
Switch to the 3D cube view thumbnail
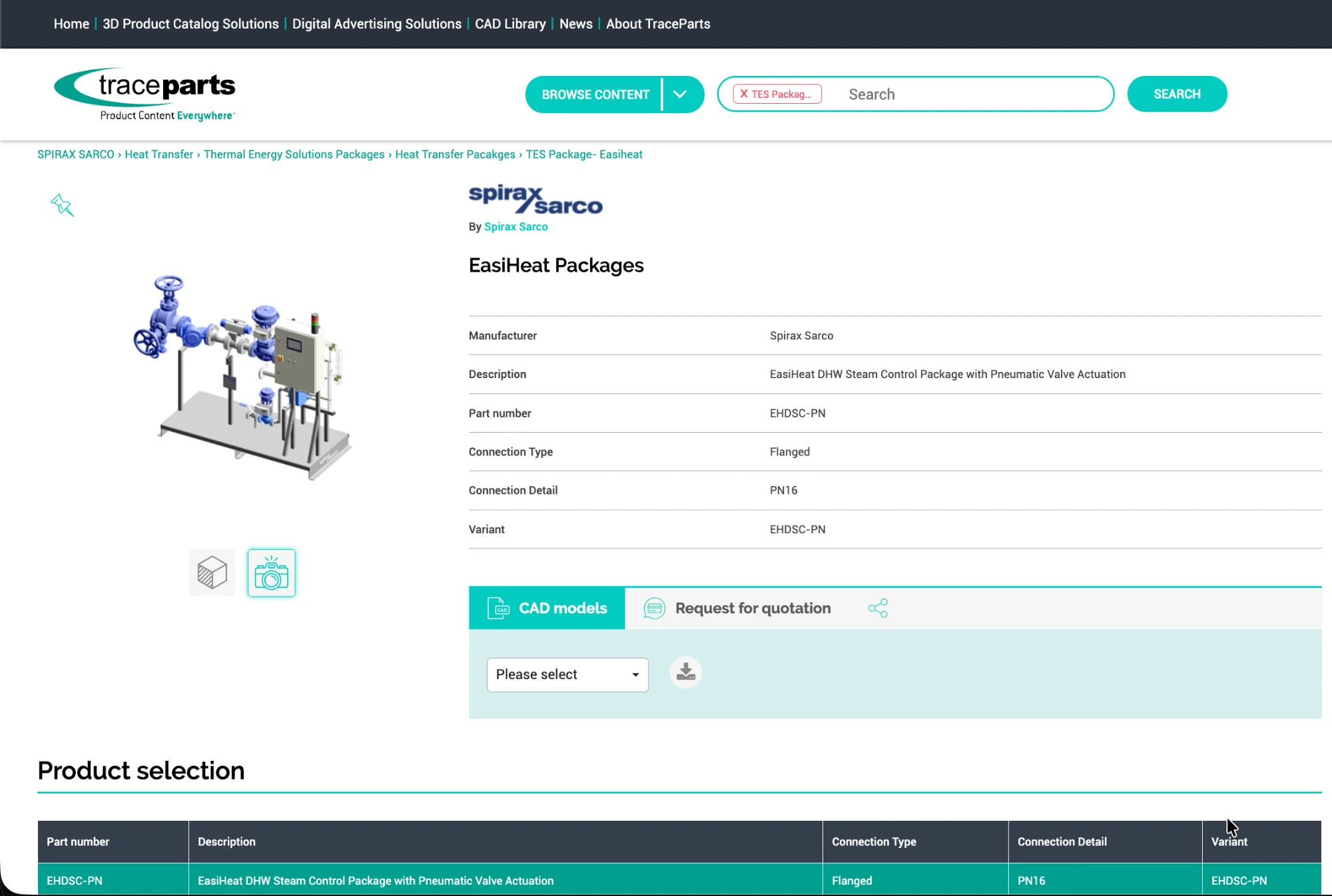click(x=212, y=572)
